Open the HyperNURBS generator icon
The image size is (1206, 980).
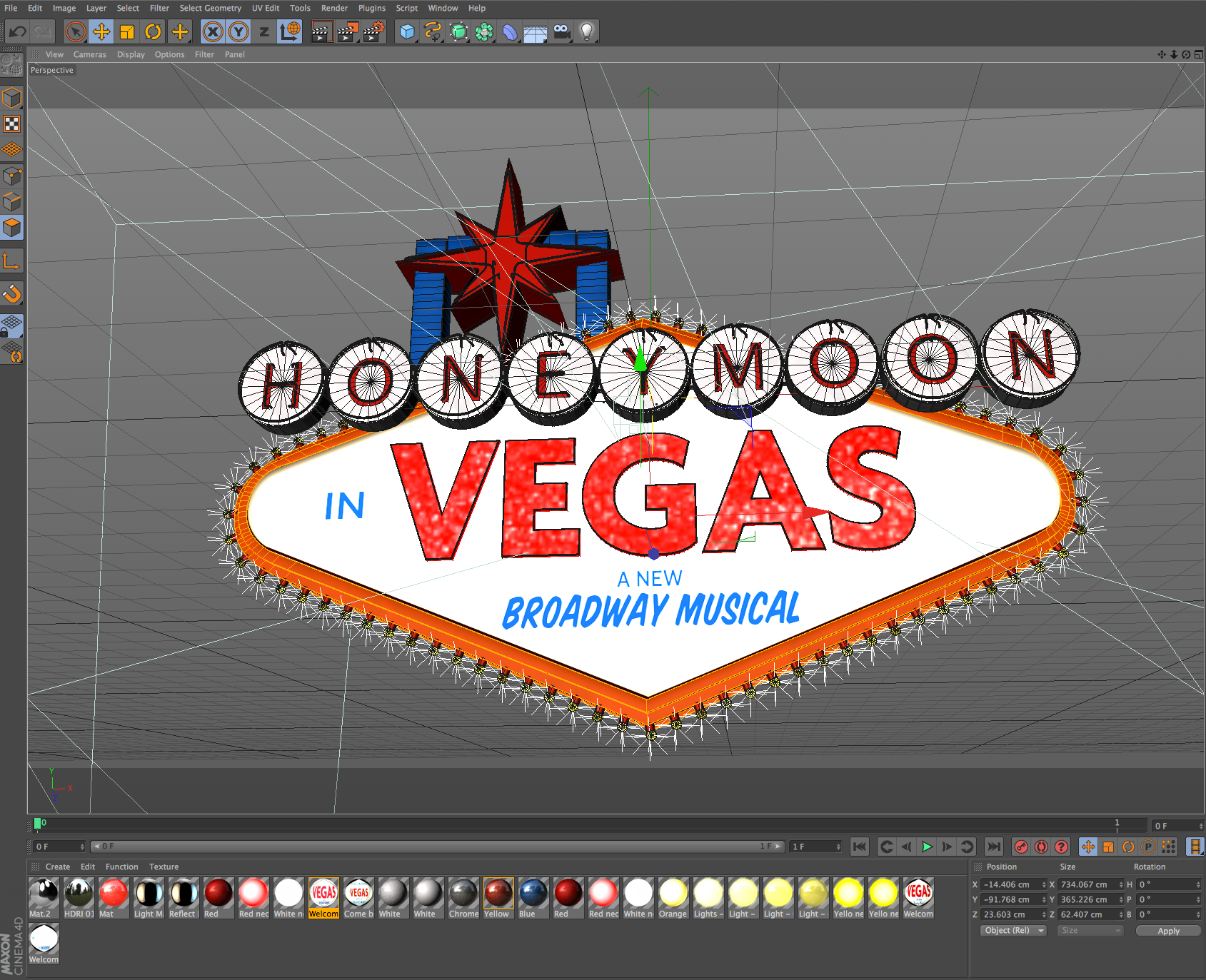pyautogui.click(x=459, y=31)
